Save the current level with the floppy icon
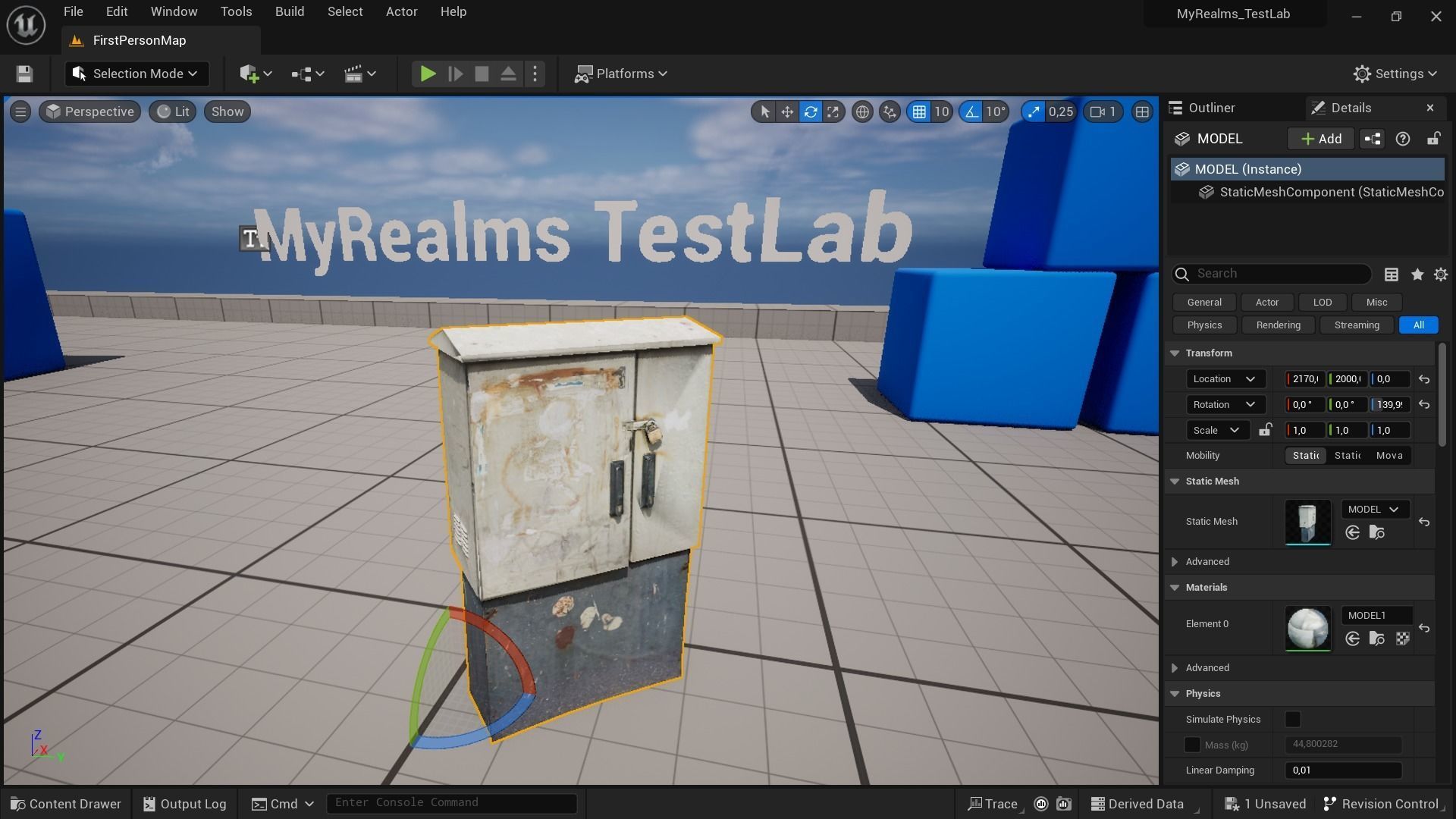The height and width of the screenshot is (819, 1456). [x=24, y=74]
